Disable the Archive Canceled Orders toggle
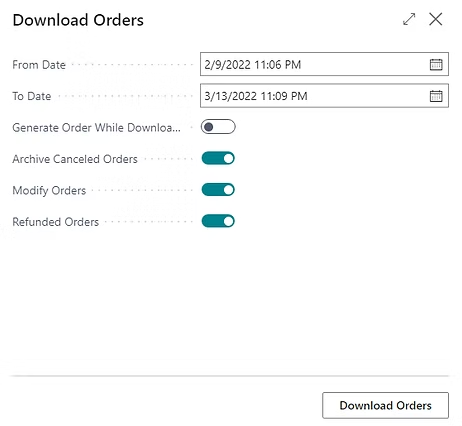This screenshot has width=462, height=426. 218,158
